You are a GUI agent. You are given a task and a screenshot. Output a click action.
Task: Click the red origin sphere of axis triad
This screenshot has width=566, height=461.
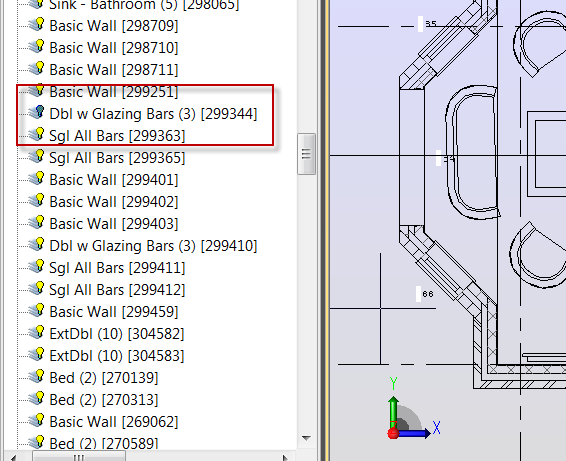click(393, 433)
